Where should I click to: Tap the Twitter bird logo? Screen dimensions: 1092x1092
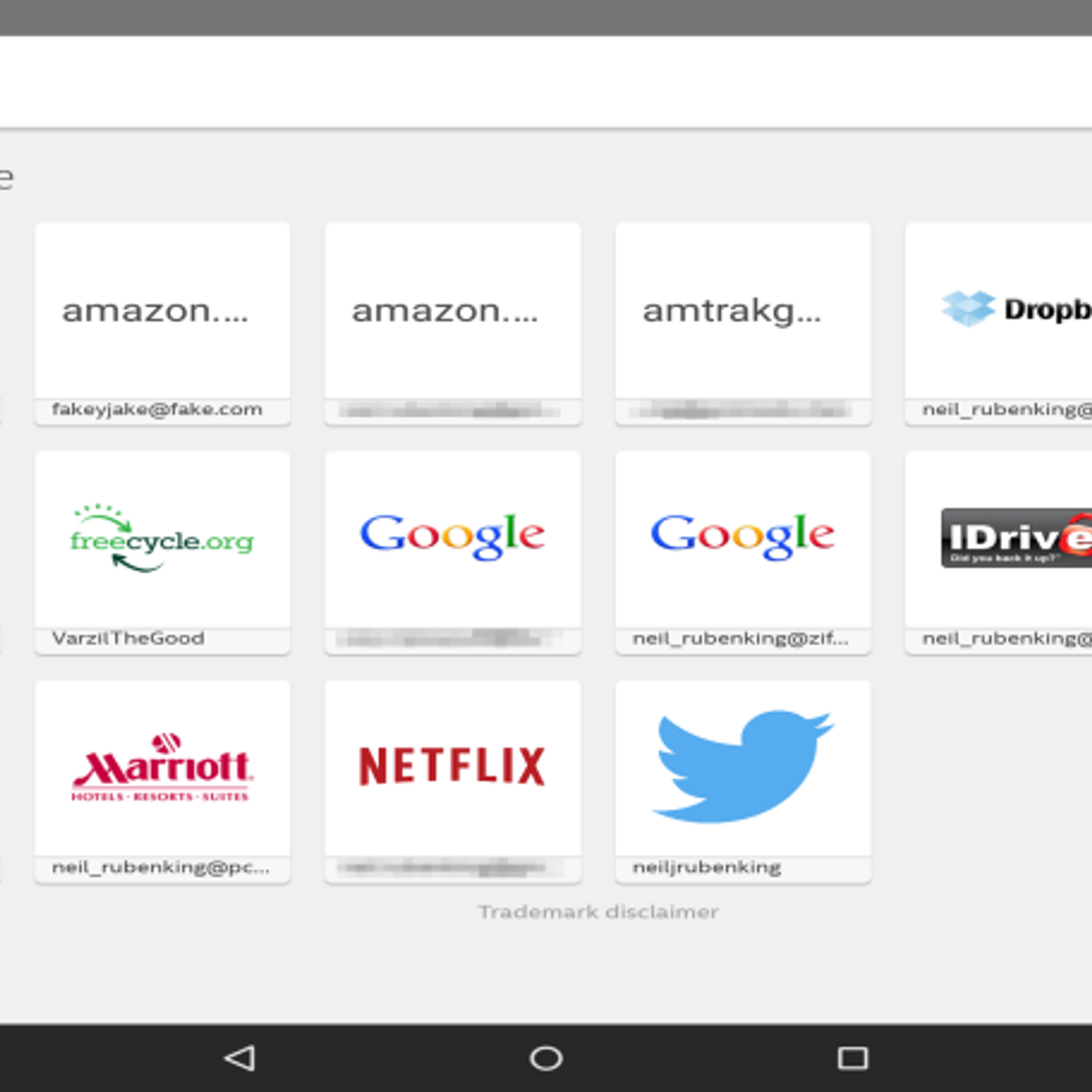point(743,767)
